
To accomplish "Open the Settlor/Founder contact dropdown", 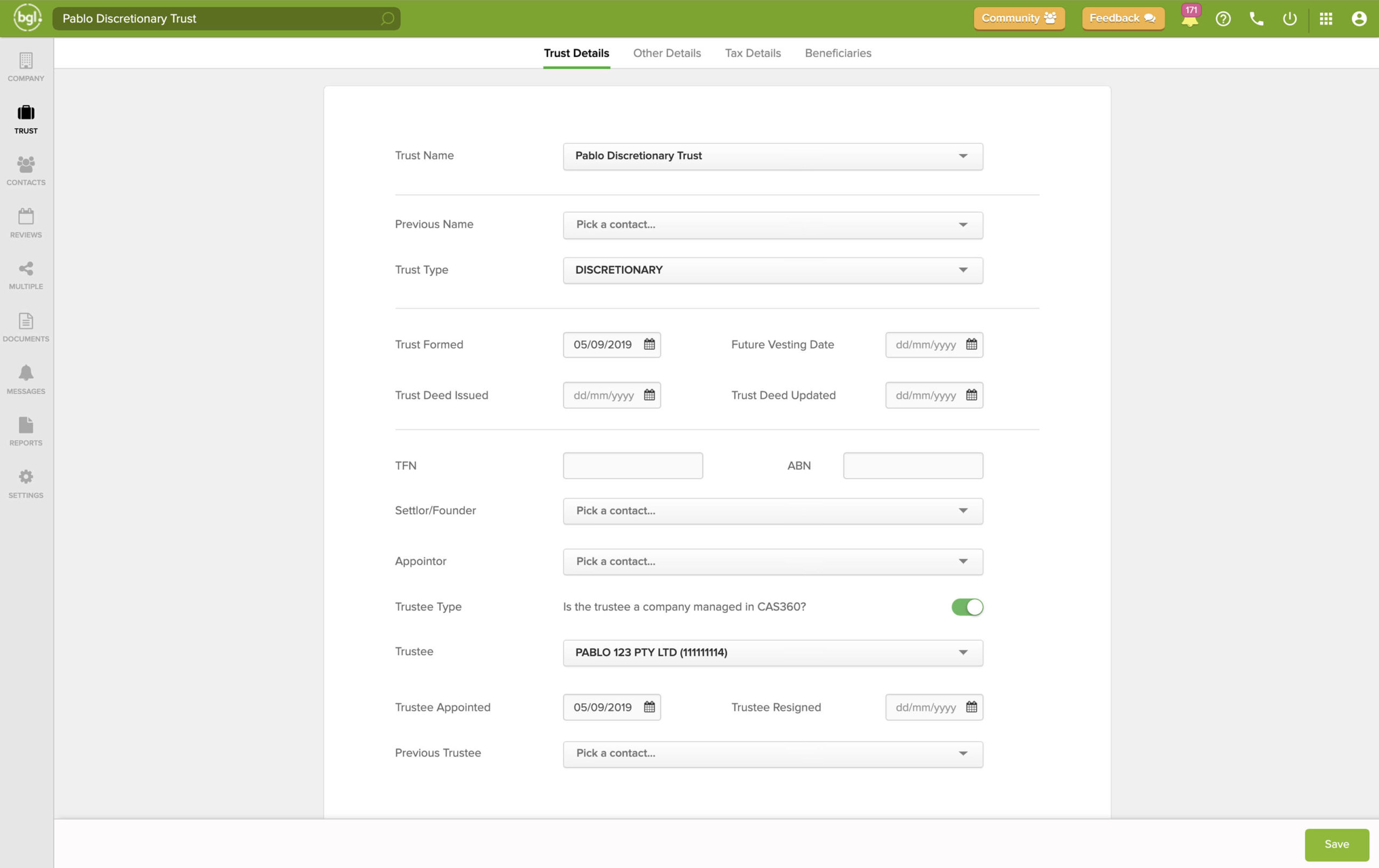I will [772, 510].
